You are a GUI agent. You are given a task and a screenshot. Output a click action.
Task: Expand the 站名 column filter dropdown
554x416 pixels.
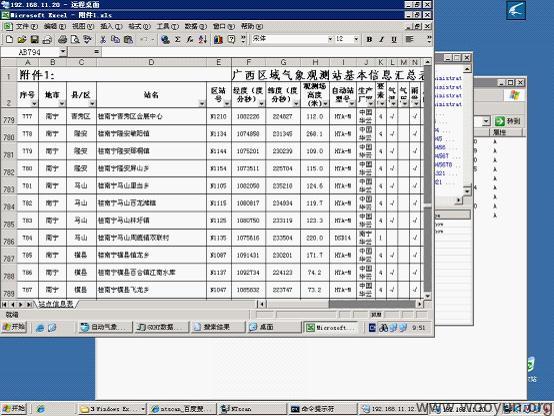tap(202, 104)
